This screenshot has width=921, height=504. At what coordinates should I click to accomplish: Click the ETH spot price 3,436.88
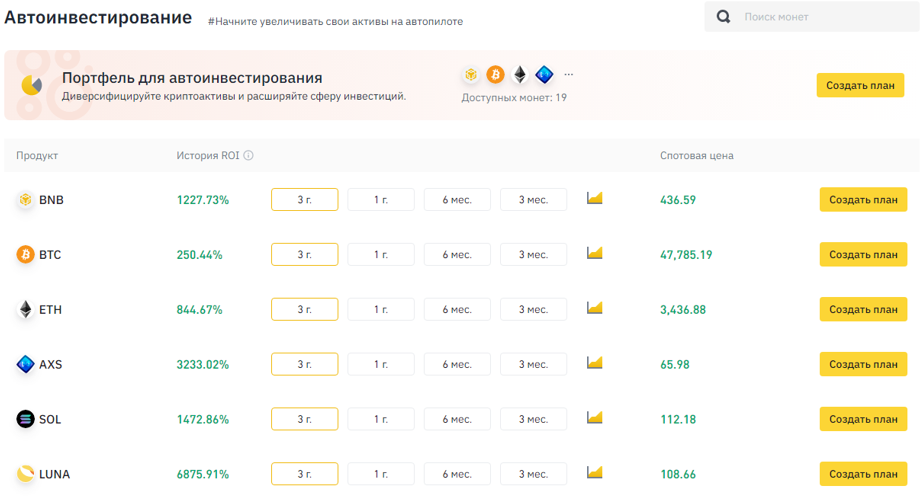(x=683, y=310)
